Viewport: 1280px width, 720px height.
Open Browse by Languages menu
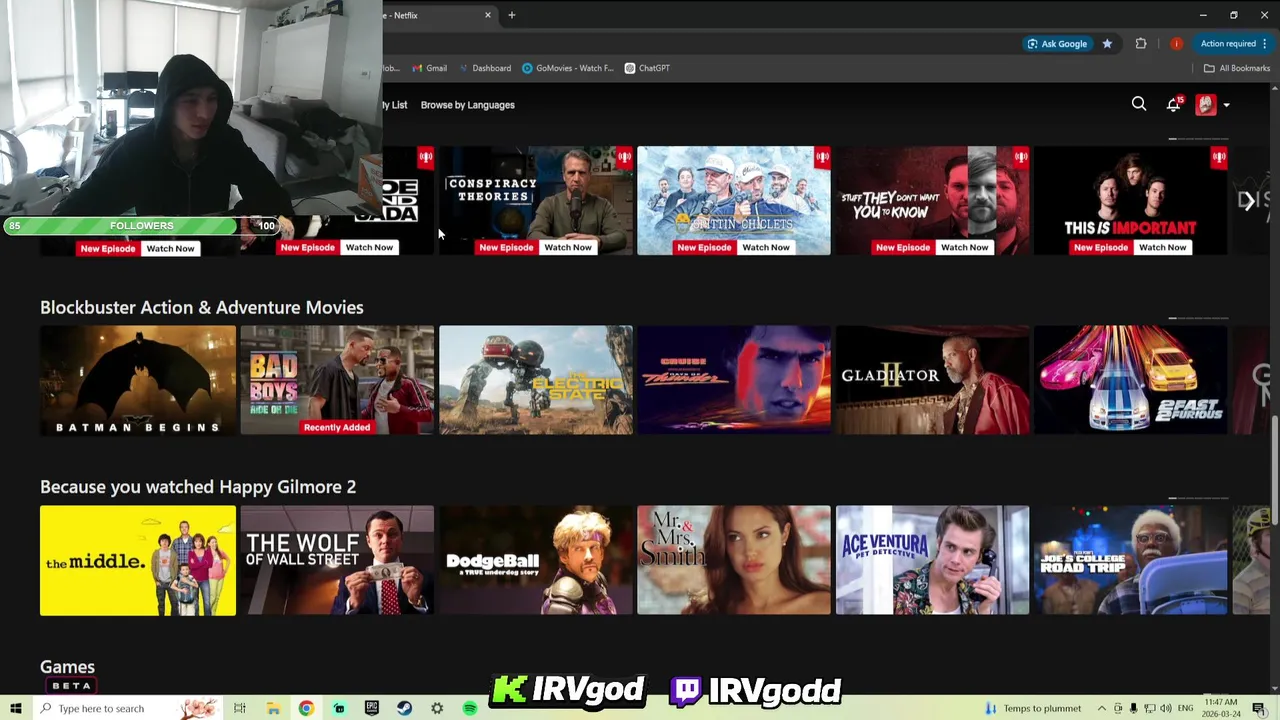467,105
